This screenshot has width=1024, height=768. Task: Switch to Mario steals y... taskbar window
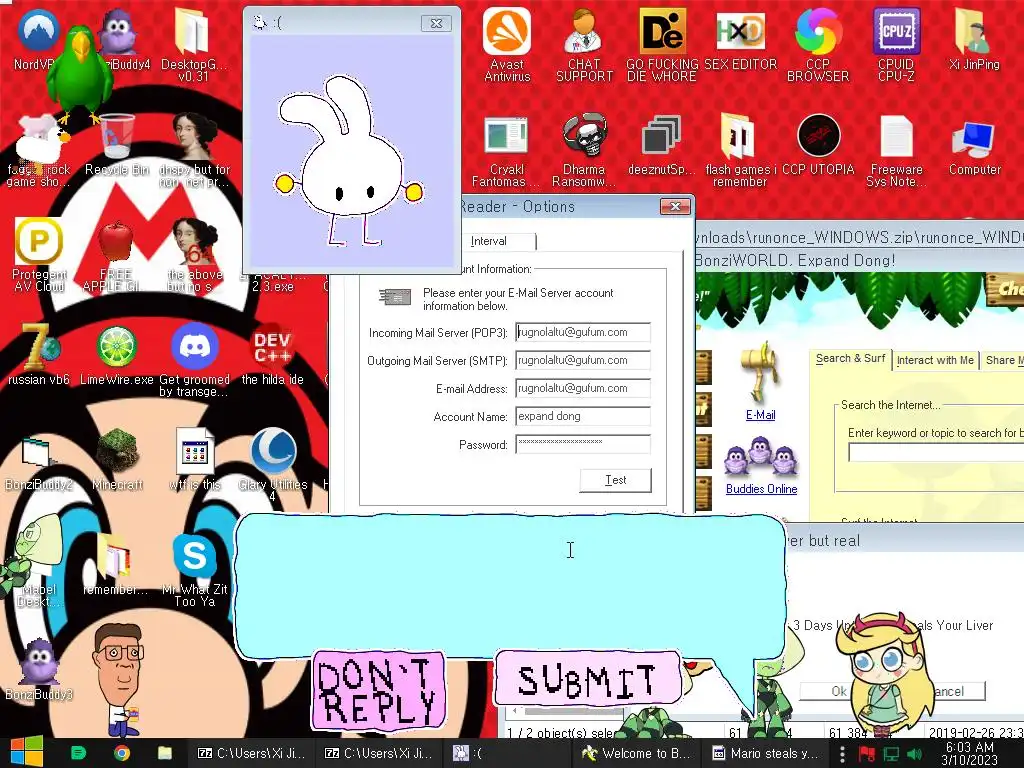[765, 753]
